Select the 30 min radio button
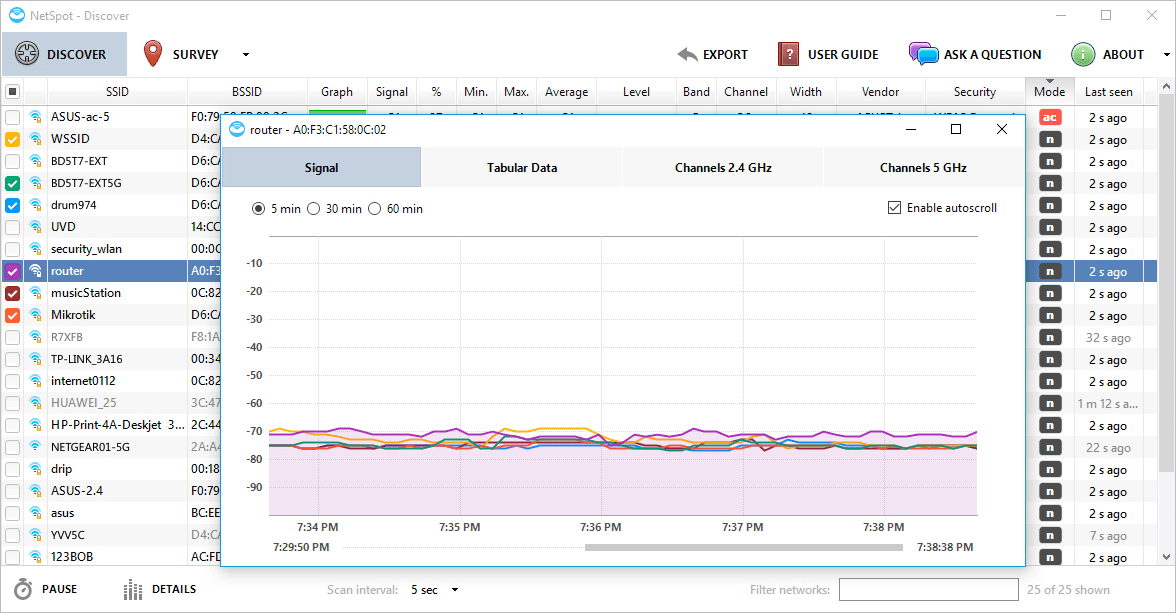 click(x=314, y=209)
